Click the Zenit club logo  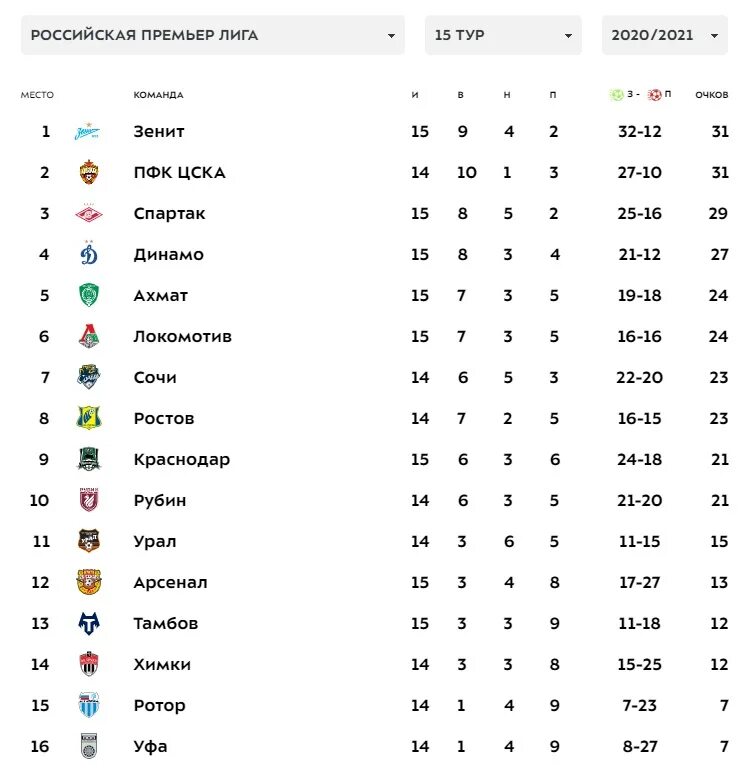click(x=89, y=132)
